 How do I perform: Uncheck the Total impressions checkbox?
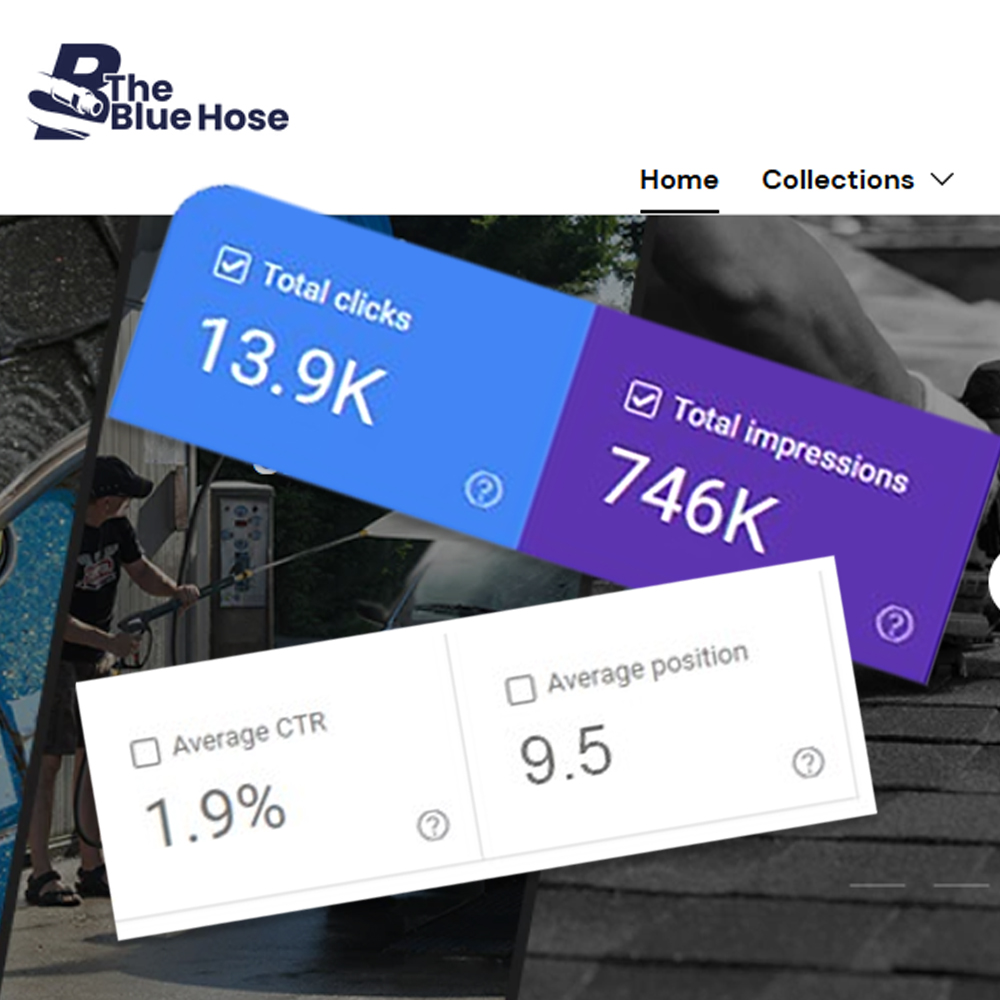click(x=642, y=399)
